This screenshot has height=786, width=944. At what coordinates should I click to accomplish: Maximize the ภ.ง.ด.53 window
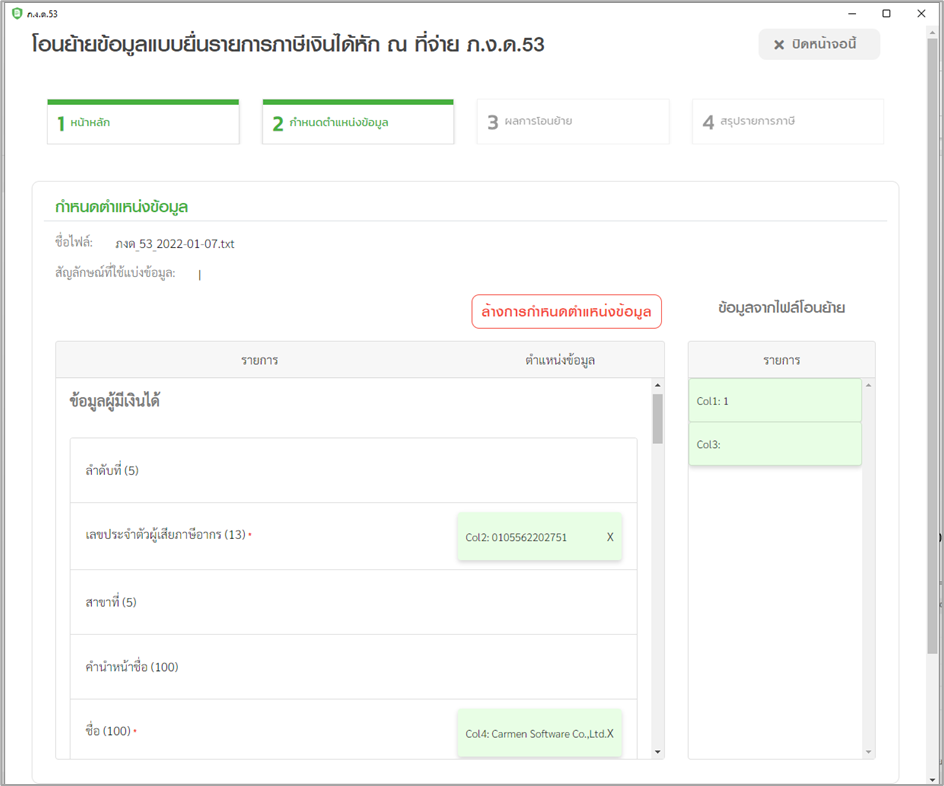click(x=886, y=13)
